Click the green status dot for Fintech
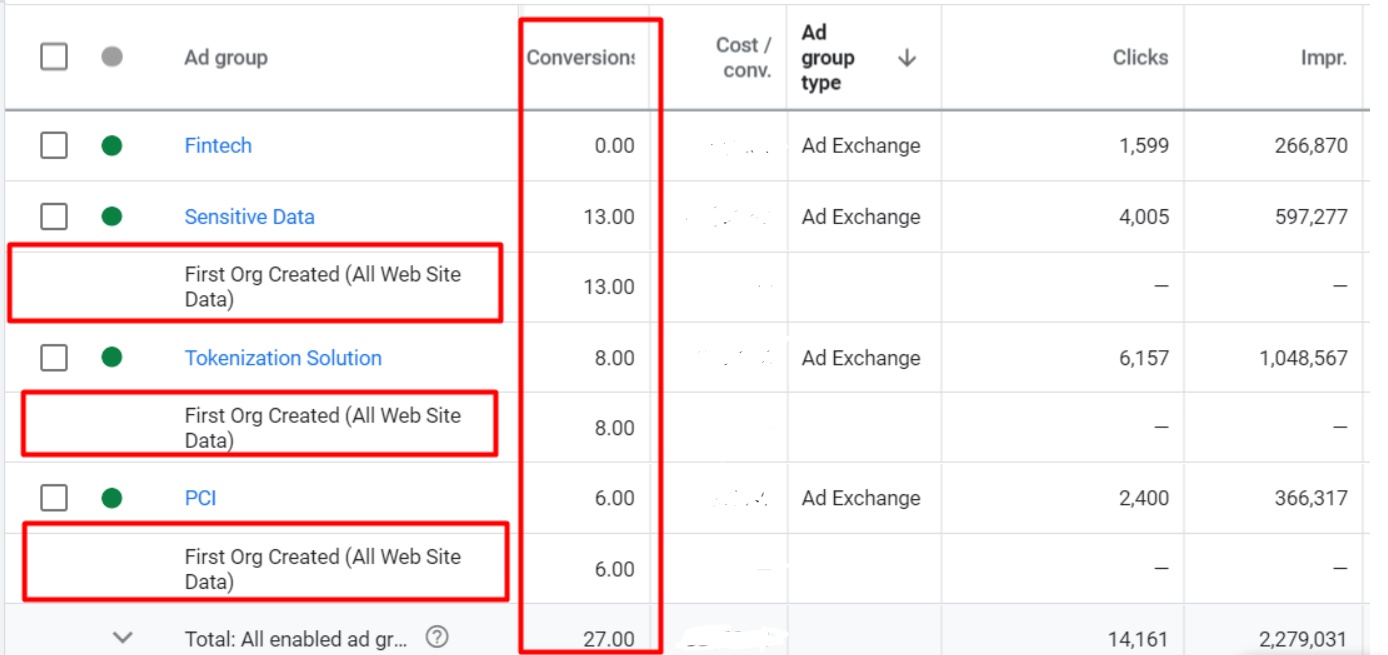1388x655 pixels. pyautogui.click(x=112, y=146)
